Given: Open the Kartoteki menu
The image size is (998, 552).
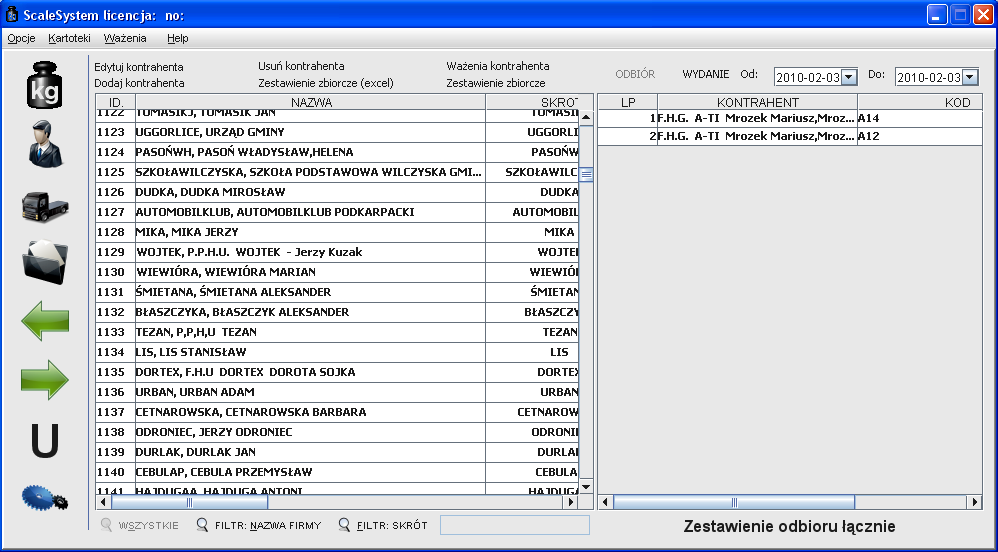Looking at the screenshot, I should [69, 38].
